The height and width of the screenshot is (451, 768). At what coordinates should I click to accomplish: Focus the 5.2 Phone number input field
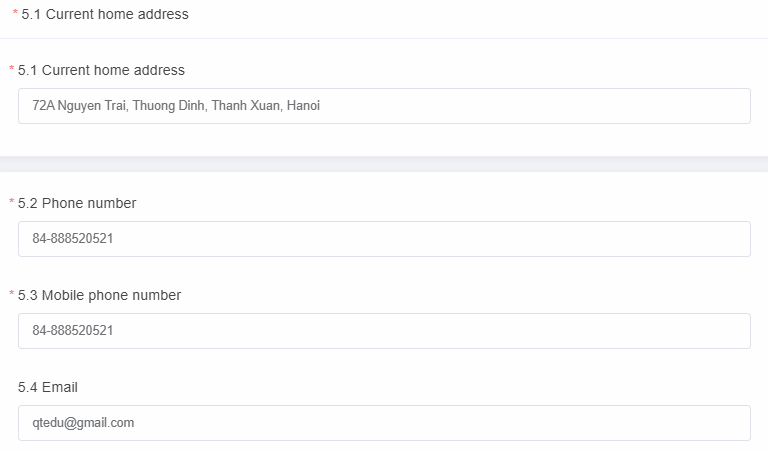[384, 239]
